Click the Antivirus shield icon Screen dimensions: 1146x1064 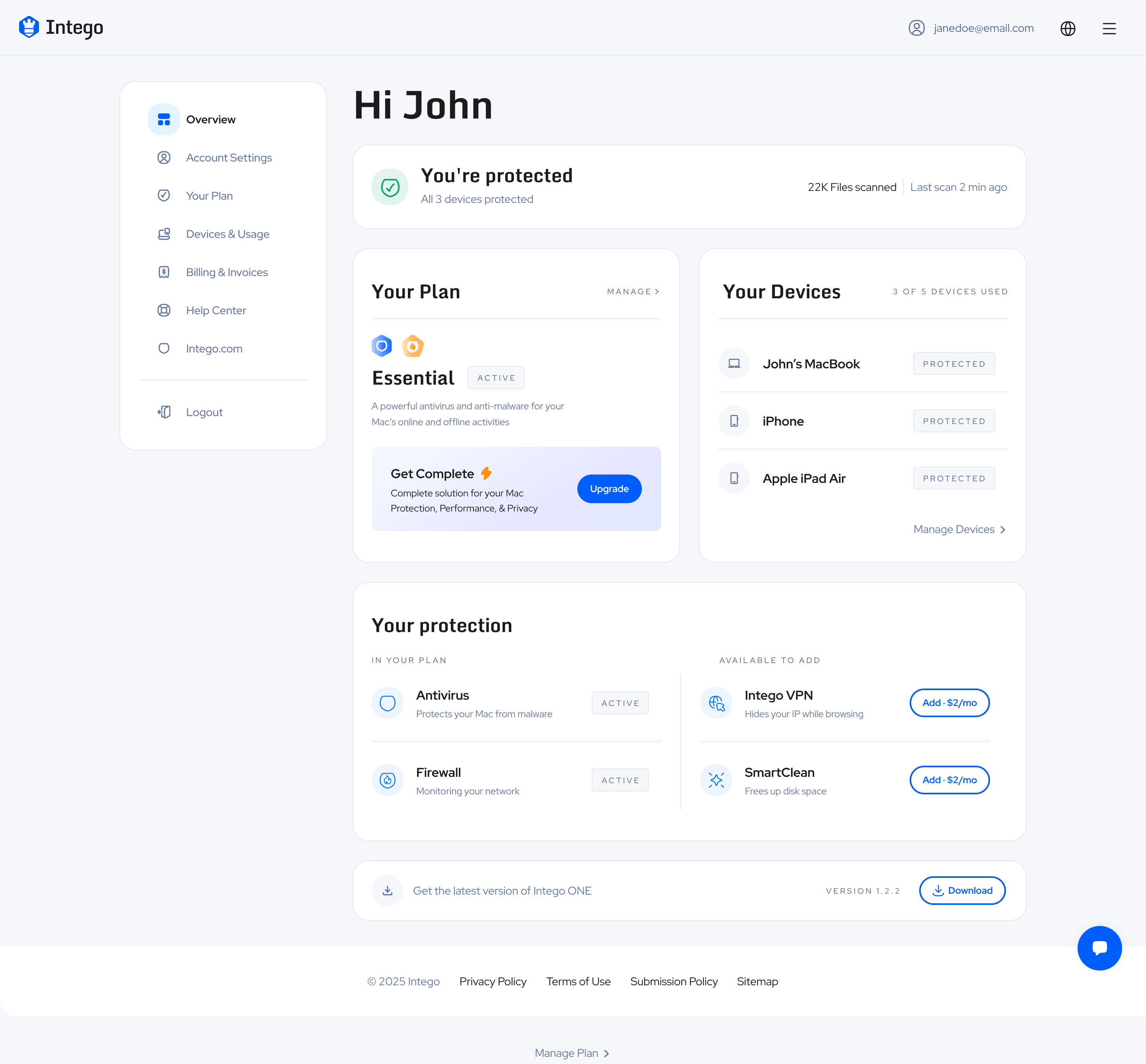[x=388, y=703]
